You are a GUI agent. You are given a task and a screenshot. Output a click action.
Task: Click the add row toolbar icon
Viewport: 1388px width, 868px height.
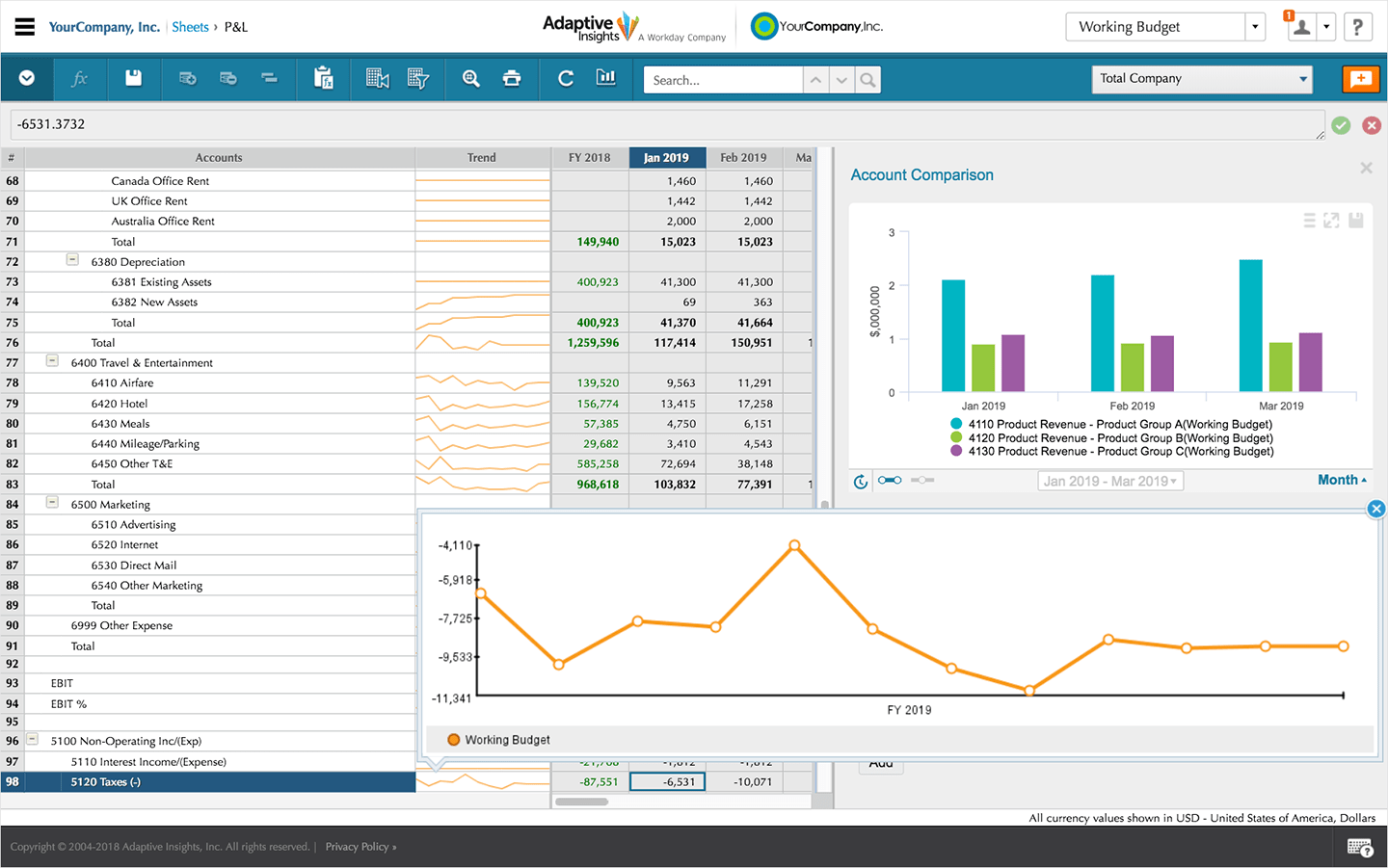188,78
